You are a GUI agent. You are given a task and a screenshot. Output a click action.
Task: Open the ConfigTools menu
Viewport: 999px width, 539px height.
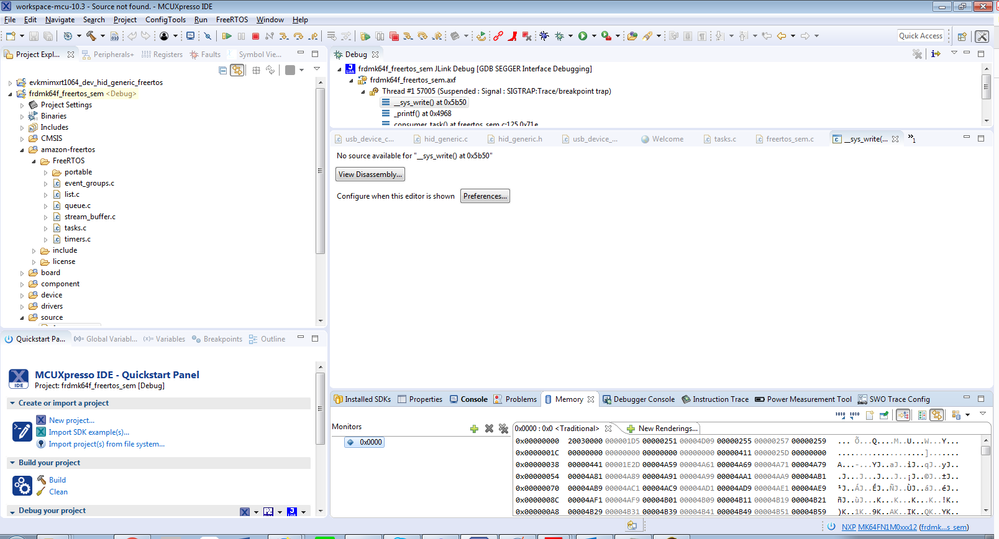click(x=165, y=20)
